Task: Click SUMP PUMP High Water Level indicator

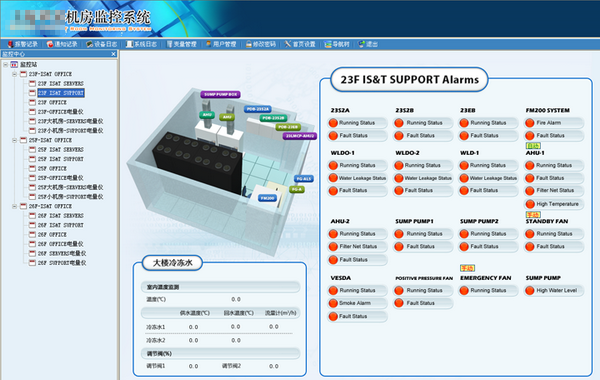Action: [554, 290]
